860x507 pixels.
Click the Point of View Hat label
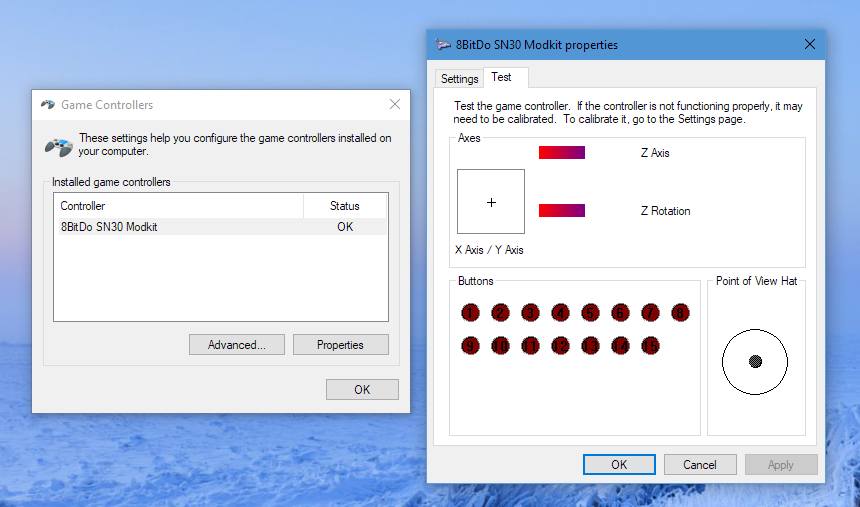click(x=756, y=281)
